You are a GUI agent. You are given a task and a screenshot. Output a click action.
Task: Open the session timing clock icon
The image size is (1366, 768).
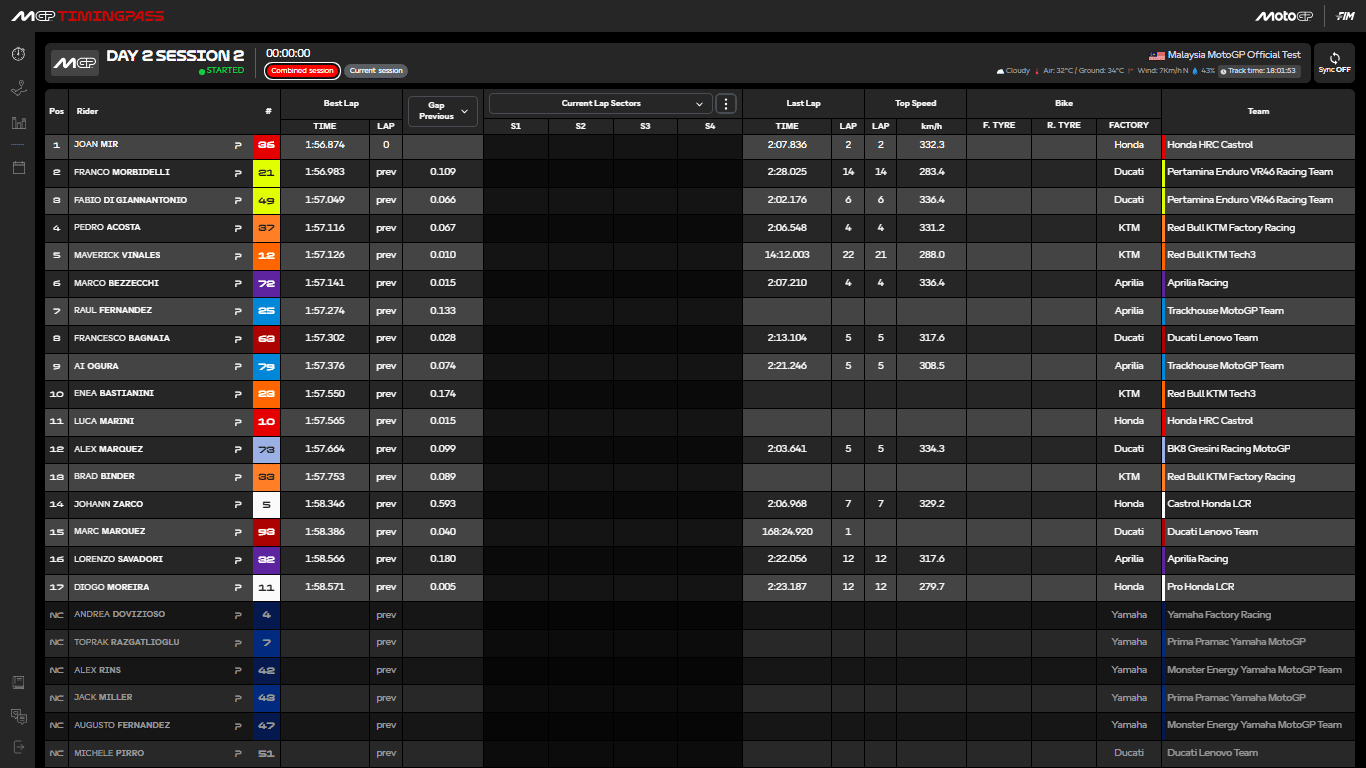click(x=17, y=54)
